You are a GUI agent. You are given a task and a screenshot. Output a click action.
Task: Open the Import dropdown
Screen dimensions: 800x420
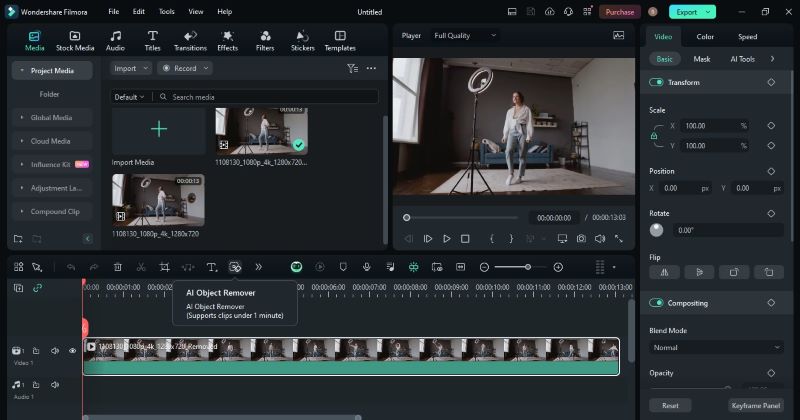[x=131, y=68]
